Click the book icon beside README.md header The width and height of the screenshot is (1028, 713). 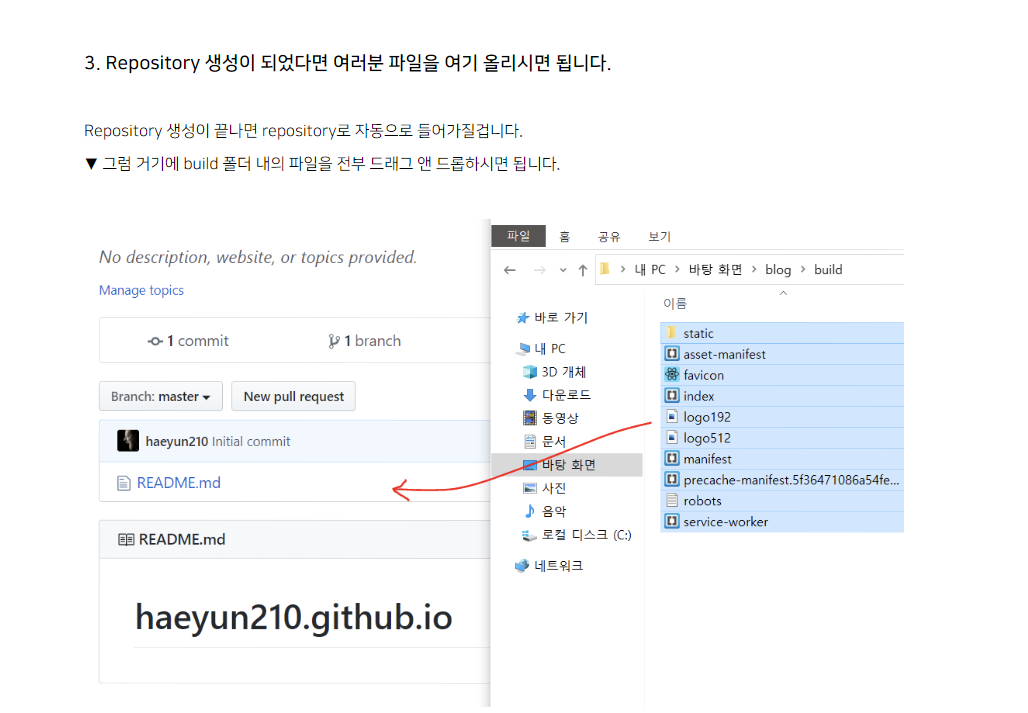pyautogui.click(x=126, y=539)
